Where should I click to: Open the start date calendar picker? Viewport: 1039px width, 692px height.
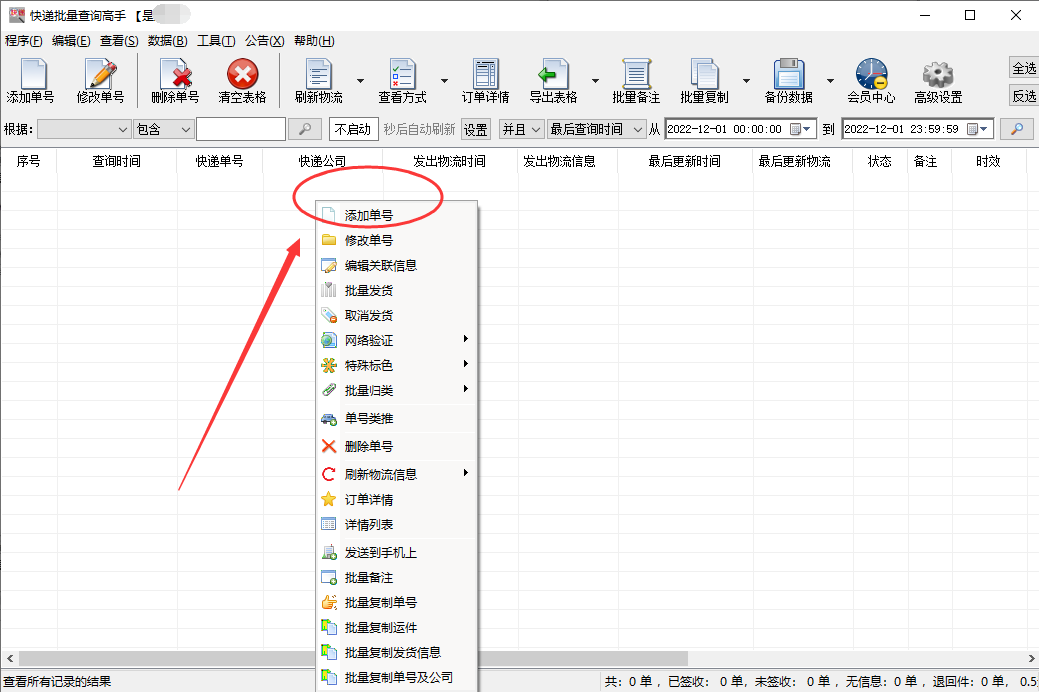(x=800, y=129)
